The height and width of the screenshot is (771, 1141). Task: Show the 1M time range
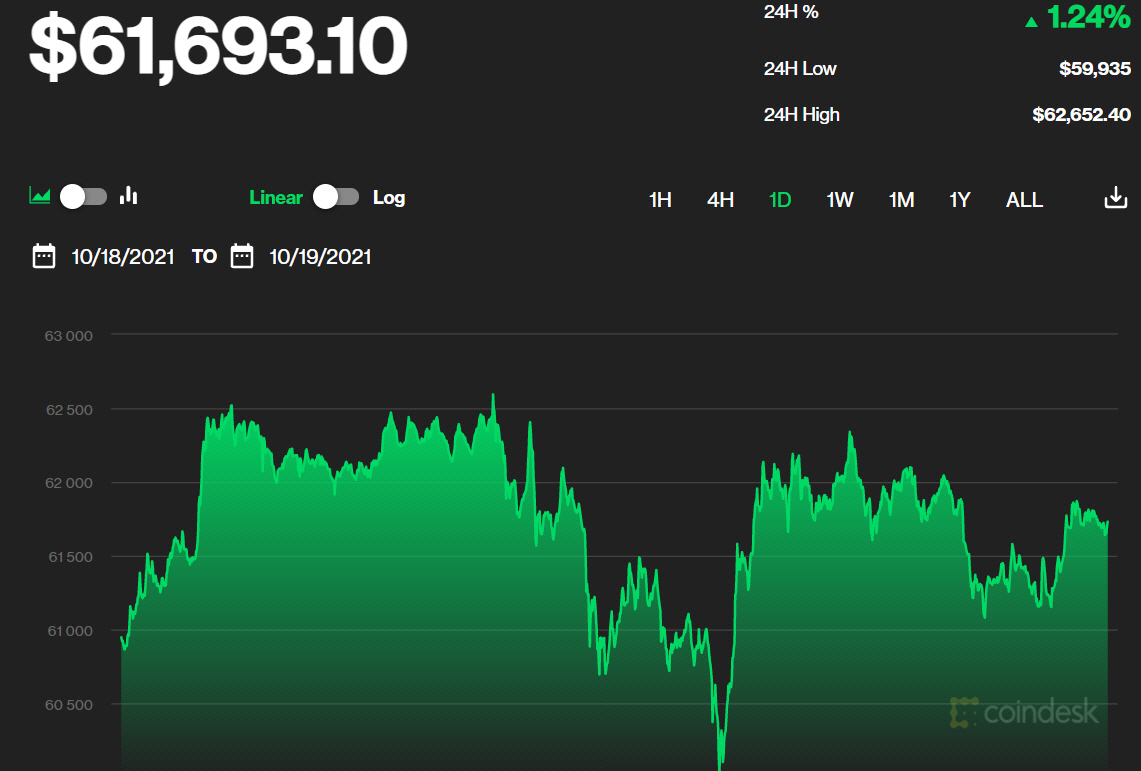click(901, 200)
